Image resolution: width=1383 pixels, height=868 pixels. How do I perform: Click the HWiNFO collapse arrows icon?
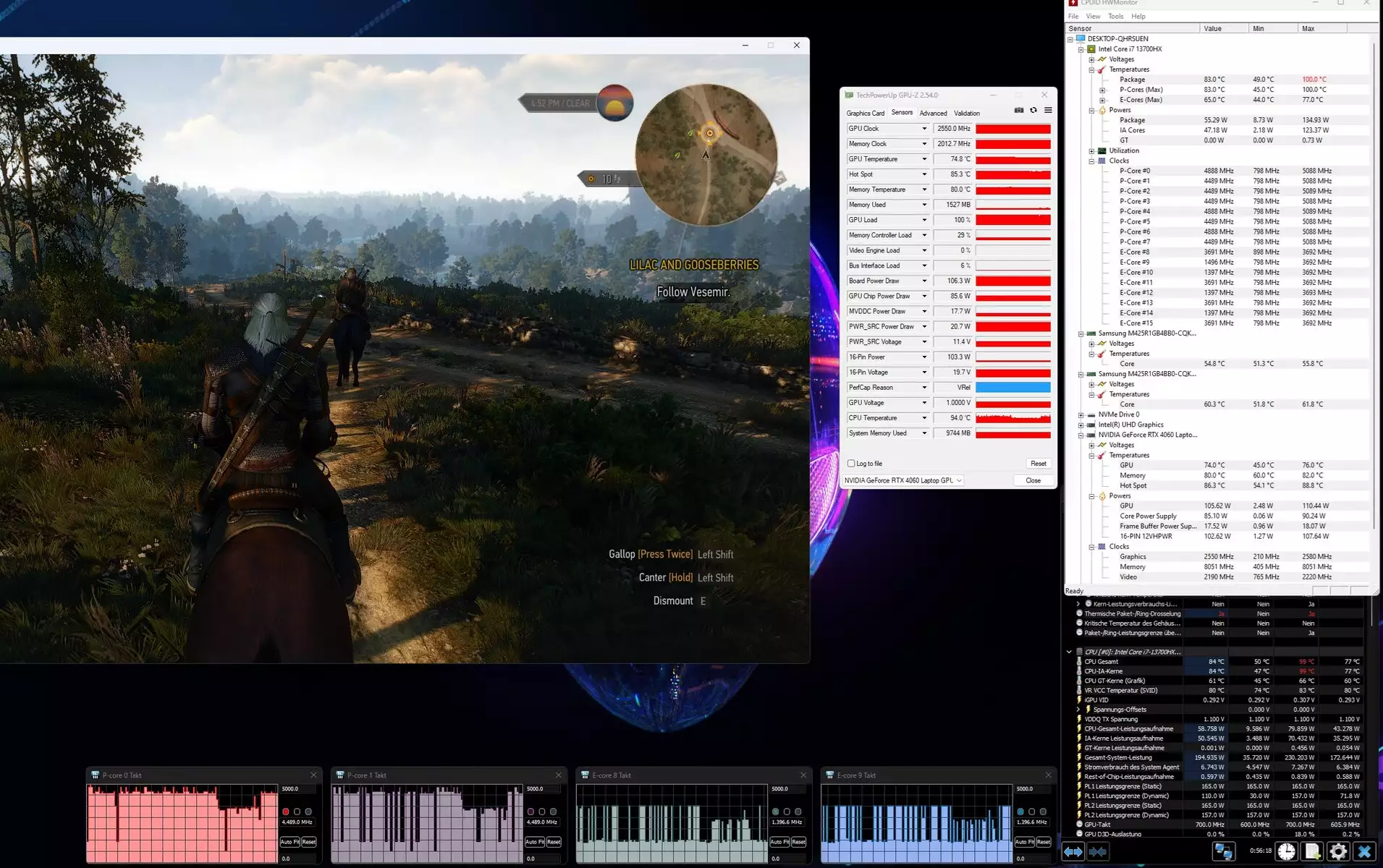coord(1098,852)
